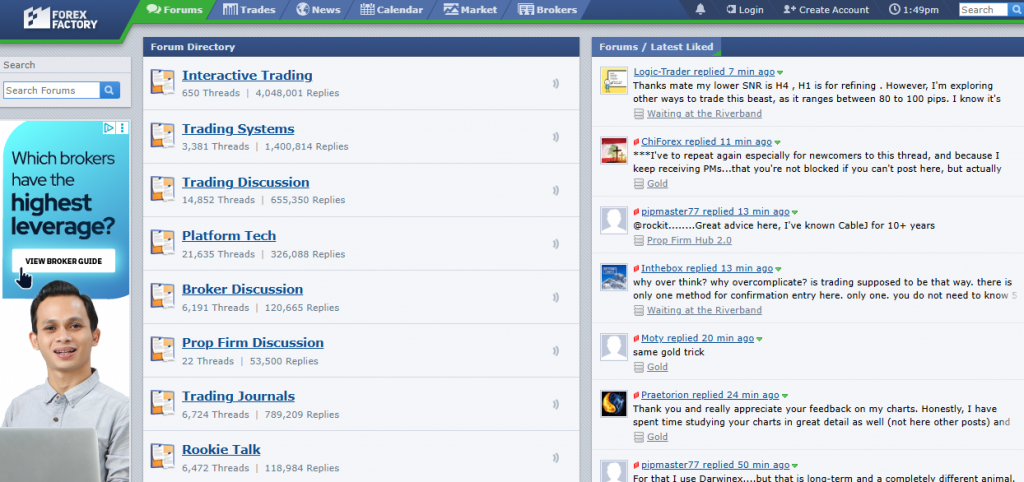The height and width of the screenshot is (482, 1024).
Task: Click Create Account
Action: pos(826,10)
